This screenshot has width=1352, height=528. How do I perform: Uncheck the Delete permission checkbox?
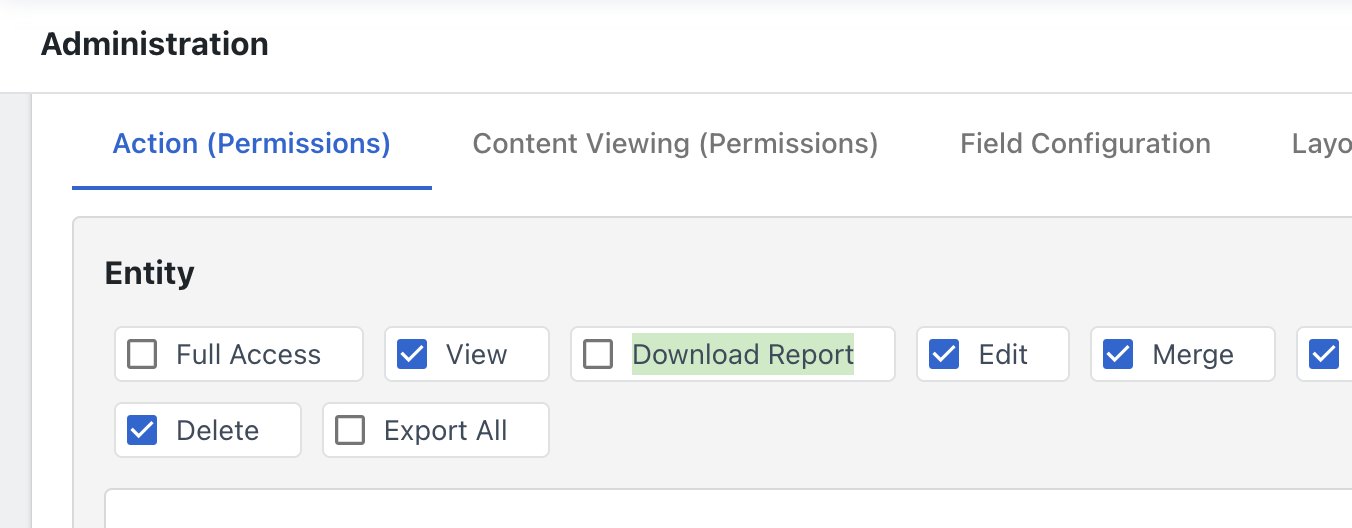[142, 430]
